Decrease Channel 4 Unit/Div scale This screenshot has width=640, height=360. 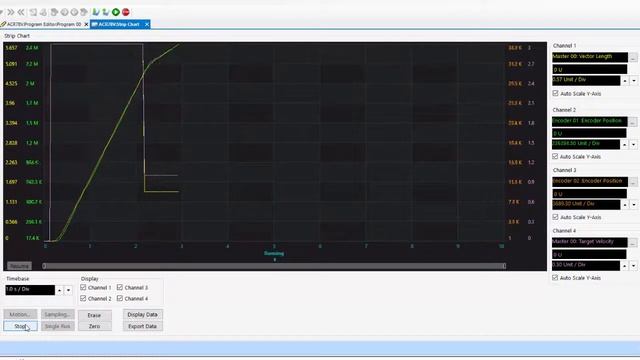tap(633, 266)
